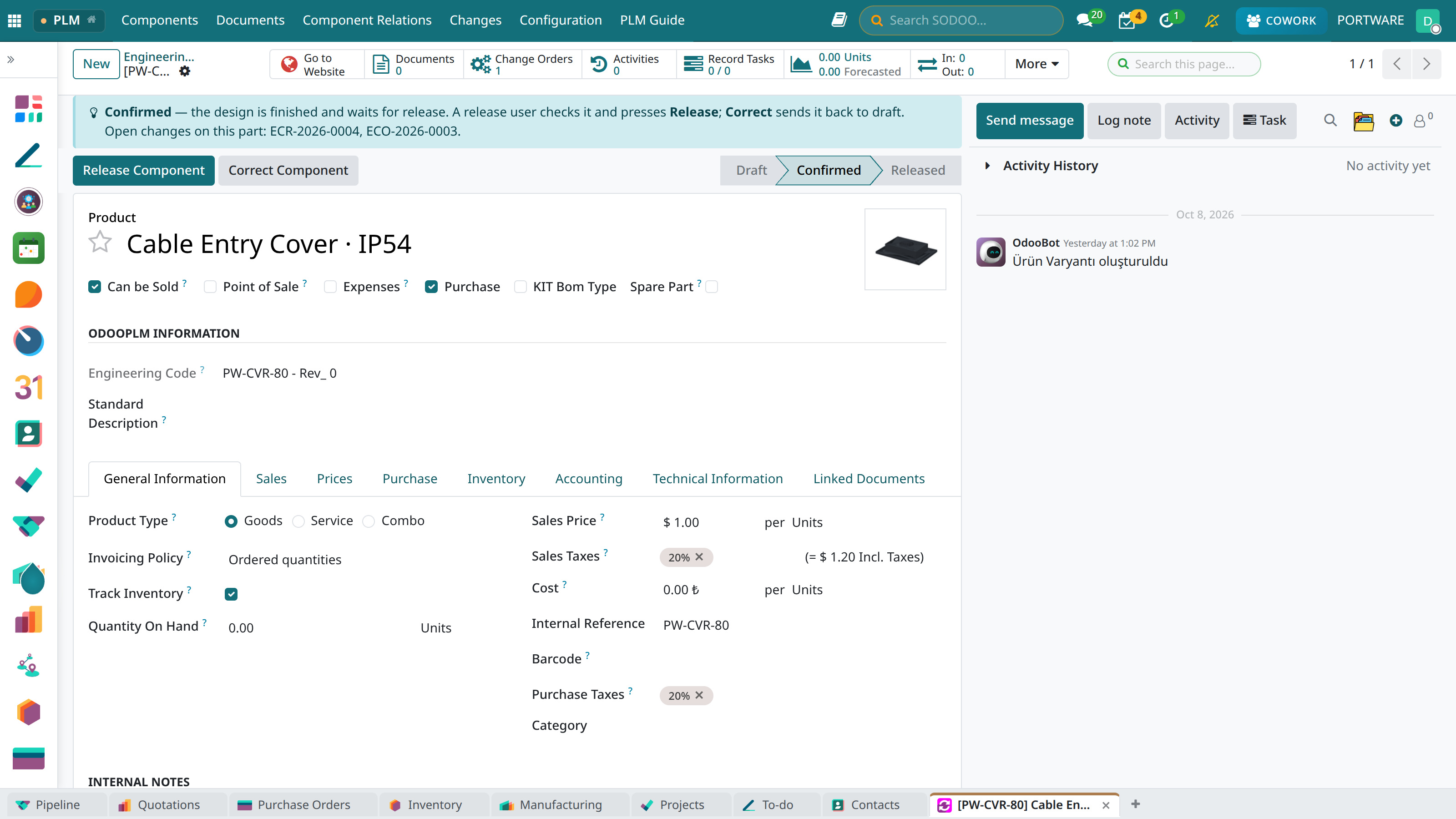This screenshot has height=819, width=1456.
Task: Mark product as favorite with star
Action: 100,242
